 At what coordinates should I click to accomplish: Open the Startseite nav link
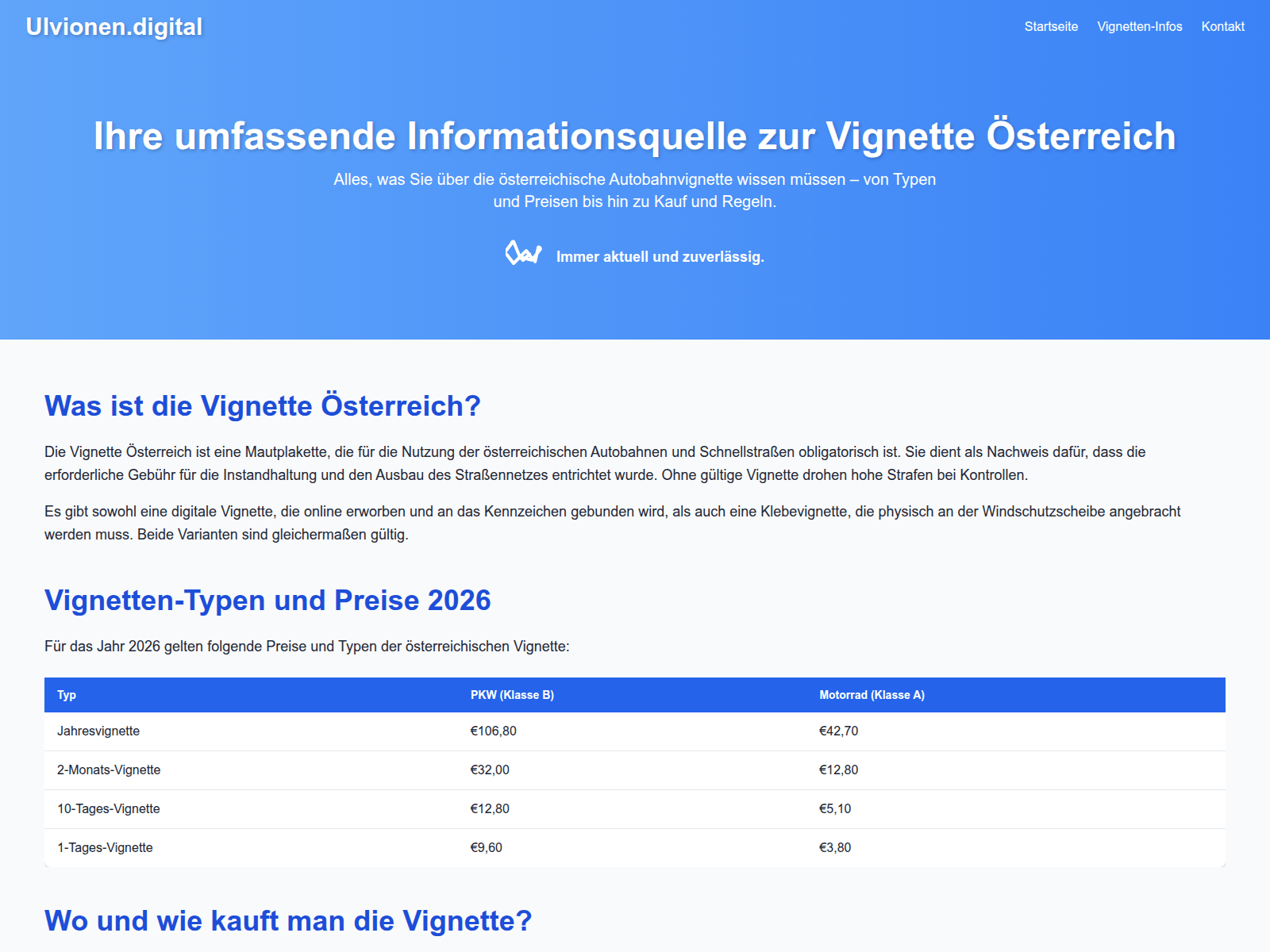point(1051,27)
